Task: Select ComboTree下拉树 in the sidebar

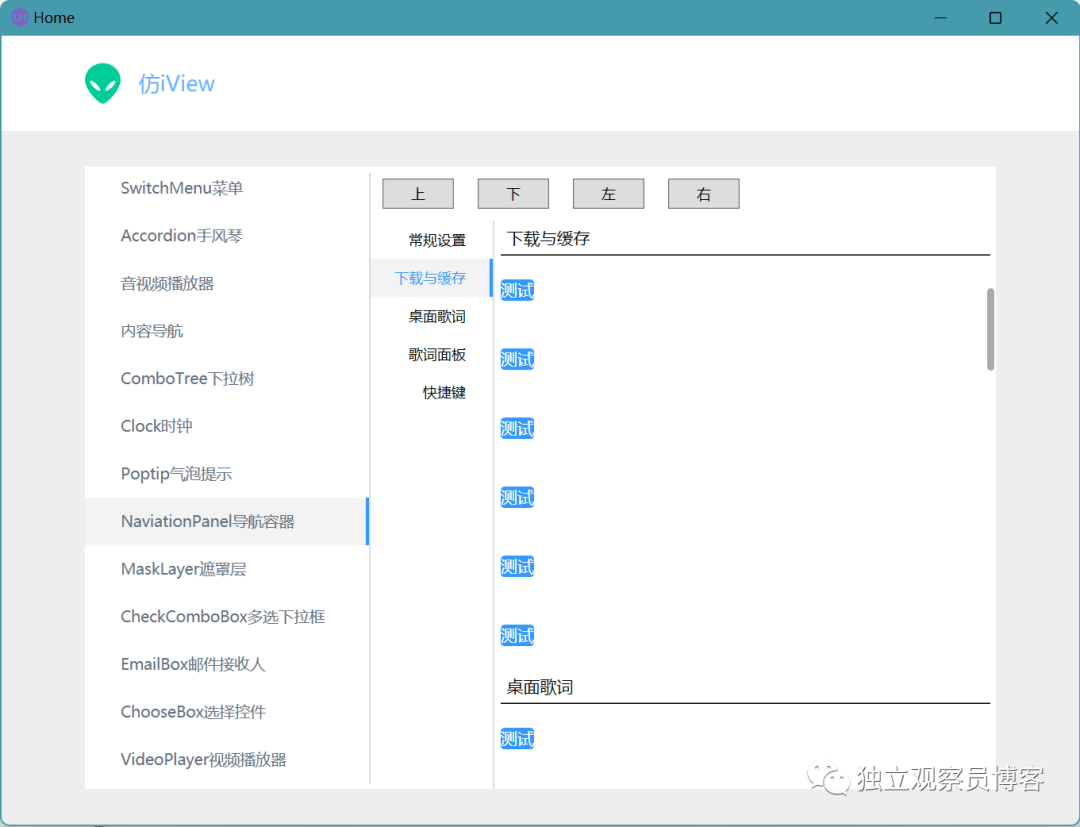Action: point(227,378)
